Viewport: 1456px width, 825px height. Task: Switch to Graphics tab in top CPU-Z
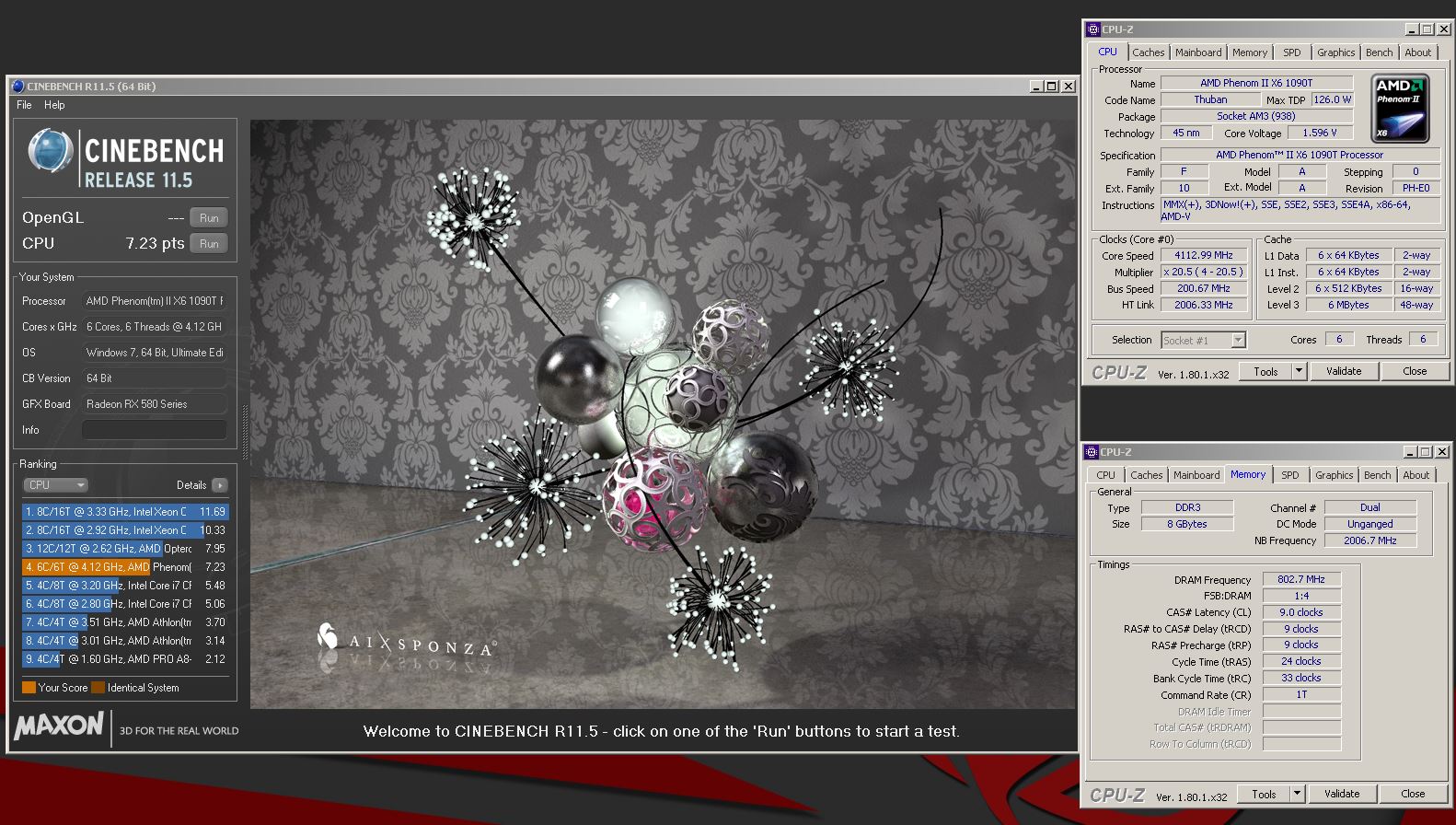click(x=1335, y=52)
